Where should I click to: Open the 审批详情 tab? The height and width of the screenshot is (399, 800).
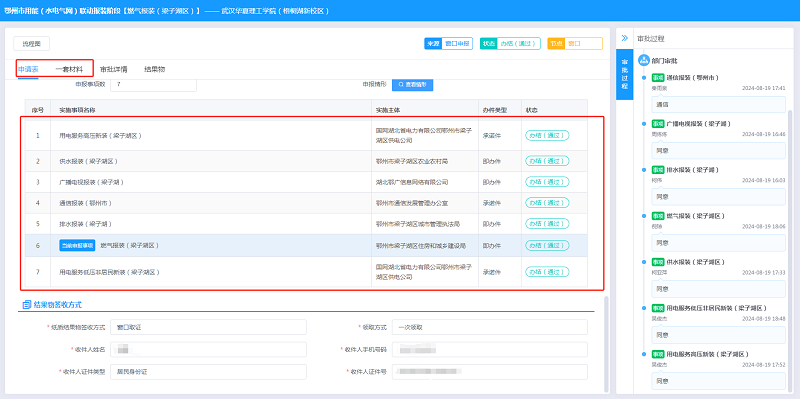point(114,69)
